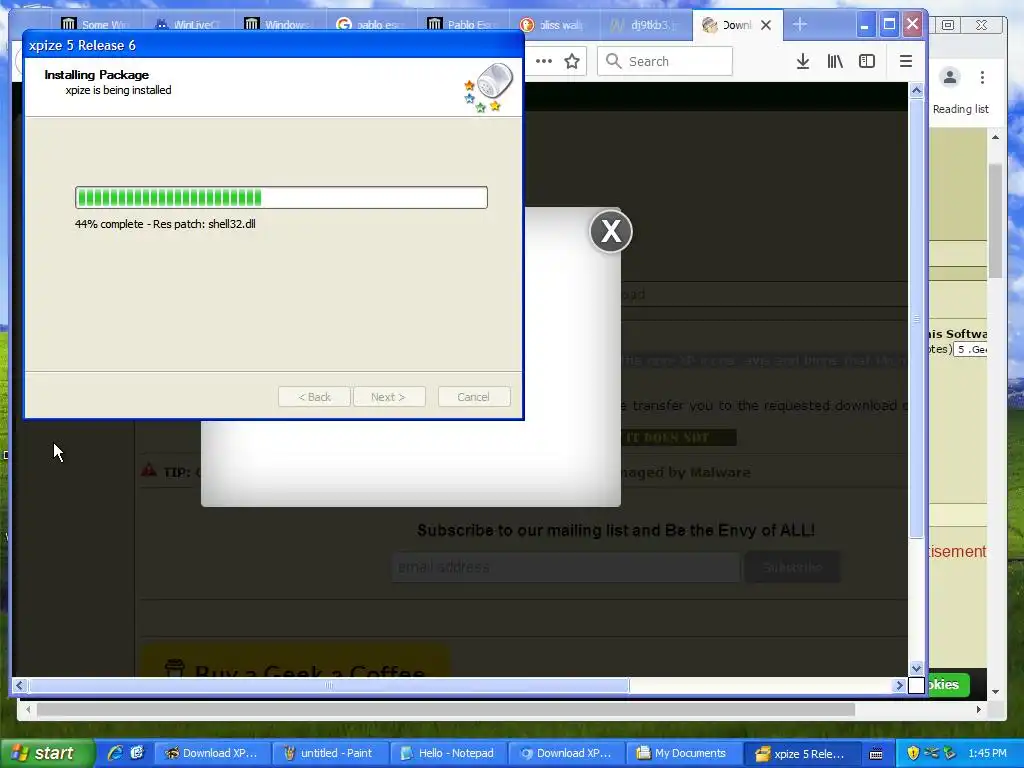Click the Subscribe button on webpage
This screenshot has height=768, width=1024.
coord(792,567)
